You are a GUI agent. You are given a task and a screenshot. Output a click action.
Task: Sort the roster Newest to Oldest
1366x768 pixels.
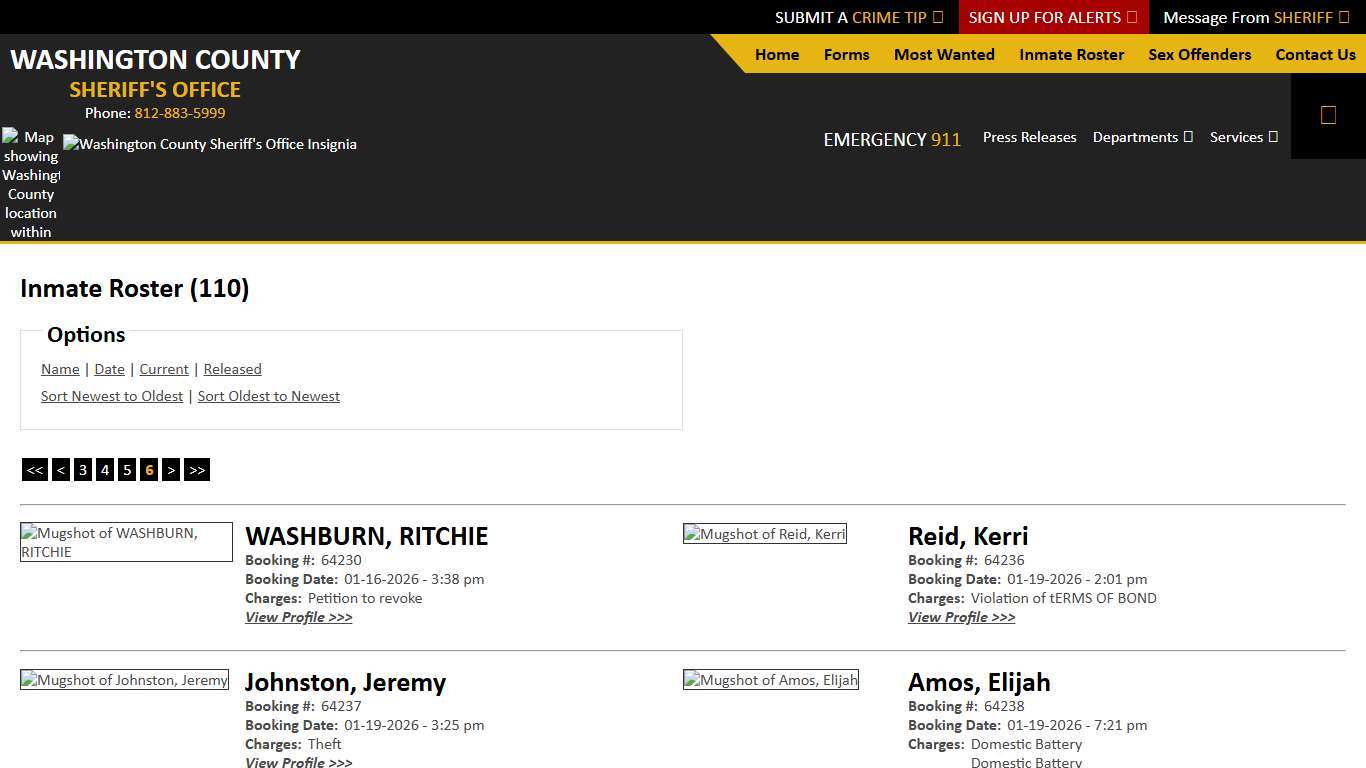pos(112,396)
